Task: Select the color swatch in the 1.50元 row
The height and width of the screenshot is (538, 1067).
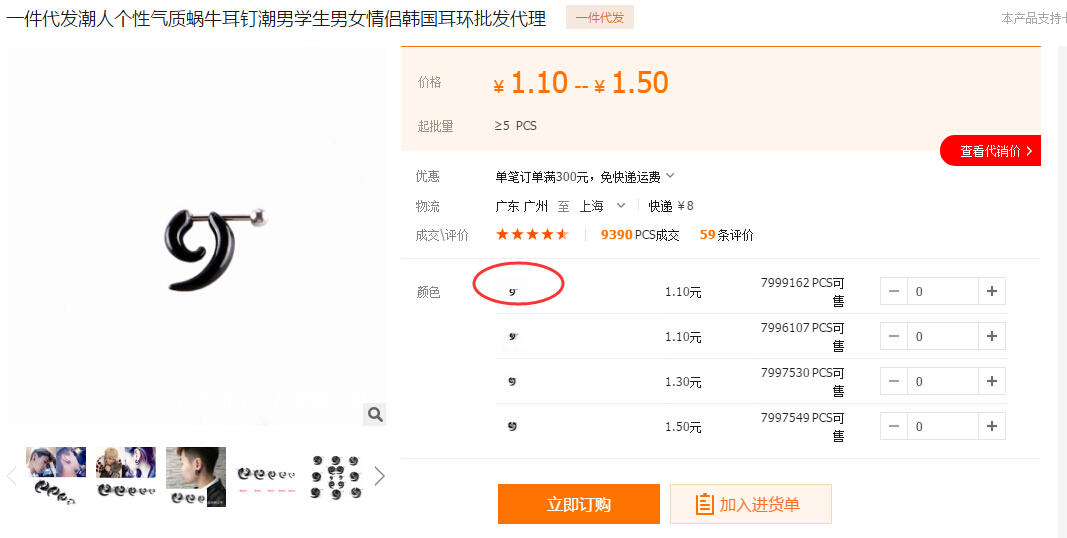Action: tap(513, 426)
